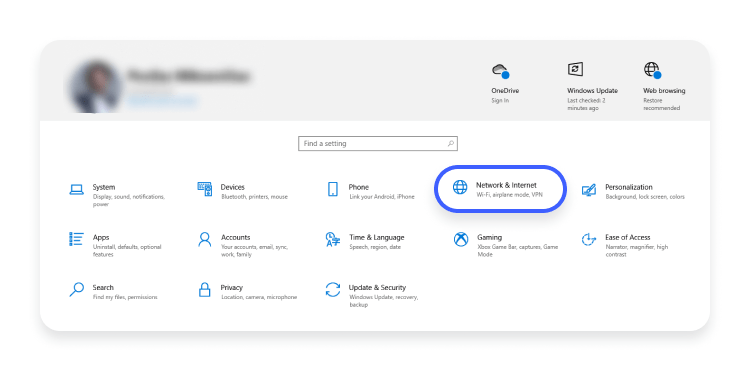Focus the Find a setting field
This screenshot has width=750, height=371.
pyautogui.click(x=378, y=143)
